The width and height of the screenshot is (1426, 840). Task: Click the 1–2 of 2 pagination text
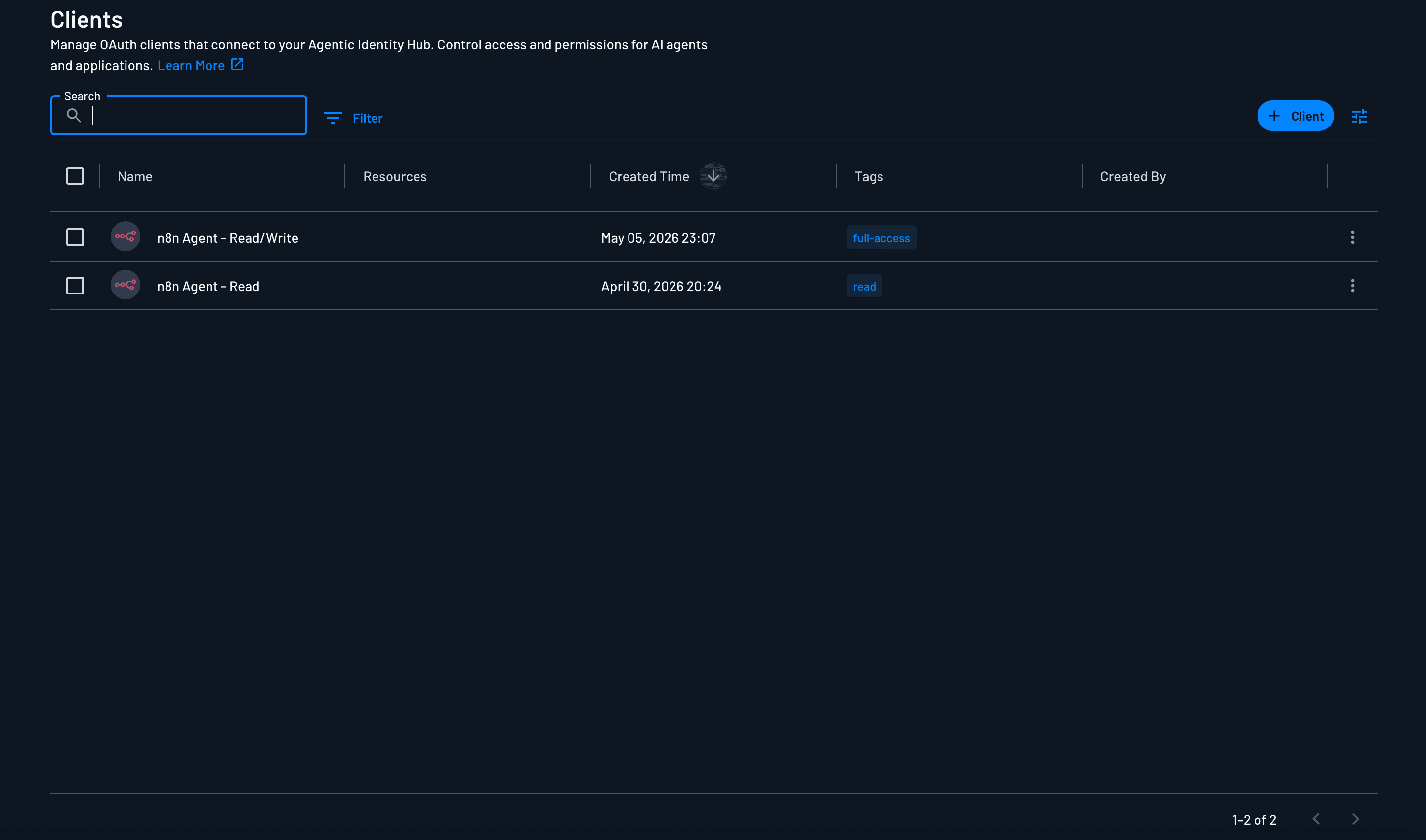(1254, 820)
